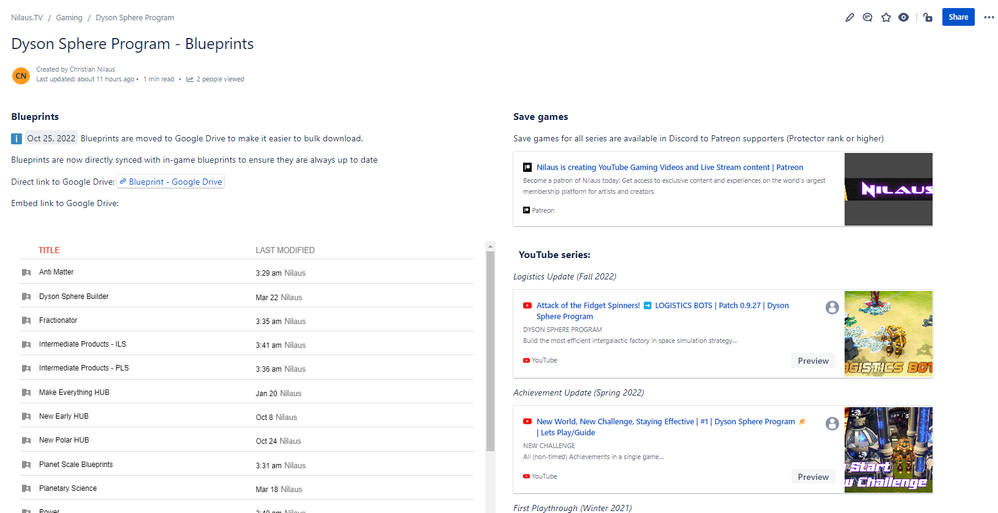998x513 pixels.
Task: Click the New Polar HUB folder icon
Action: [x=26, y=440]
